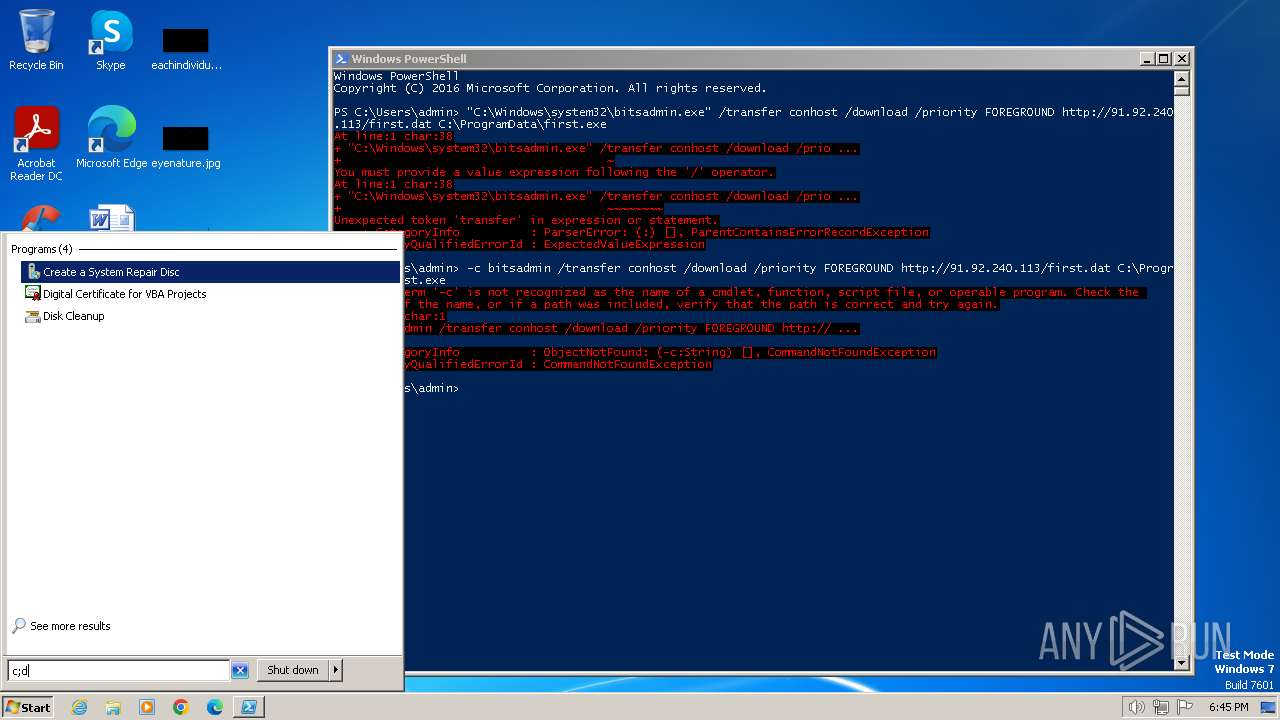The width and height of the screenshot is (1280, 720).
Task: Close the Windows PowerShell window
Action: pos(1181,59)
